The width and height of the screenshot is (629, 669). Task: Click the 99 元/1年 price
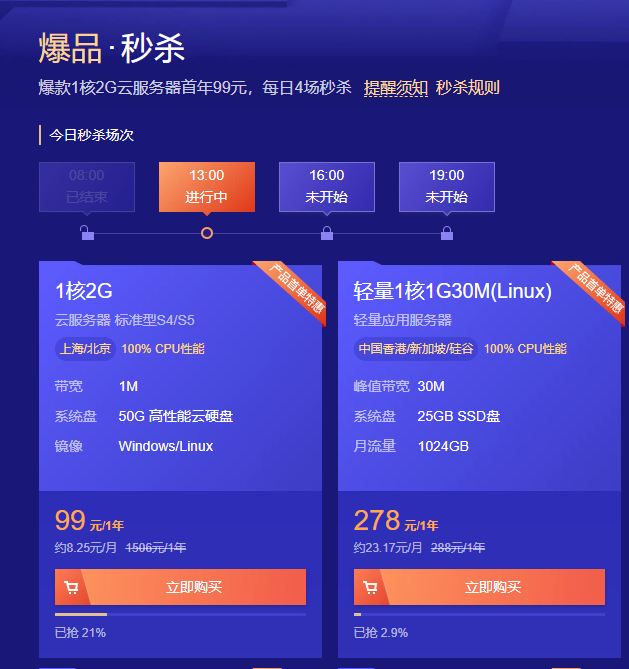(89, 521)
